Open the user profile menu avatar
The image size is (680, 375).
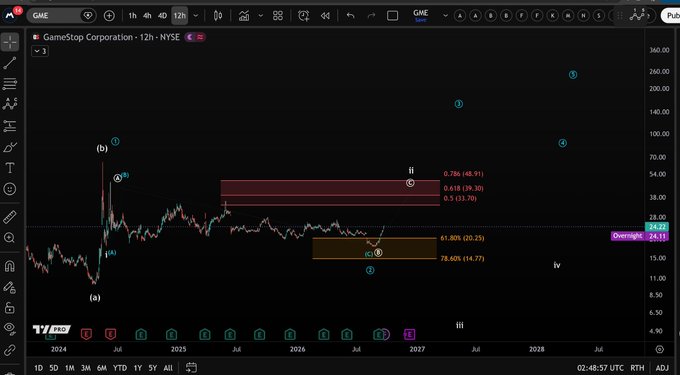click(10, 15)
